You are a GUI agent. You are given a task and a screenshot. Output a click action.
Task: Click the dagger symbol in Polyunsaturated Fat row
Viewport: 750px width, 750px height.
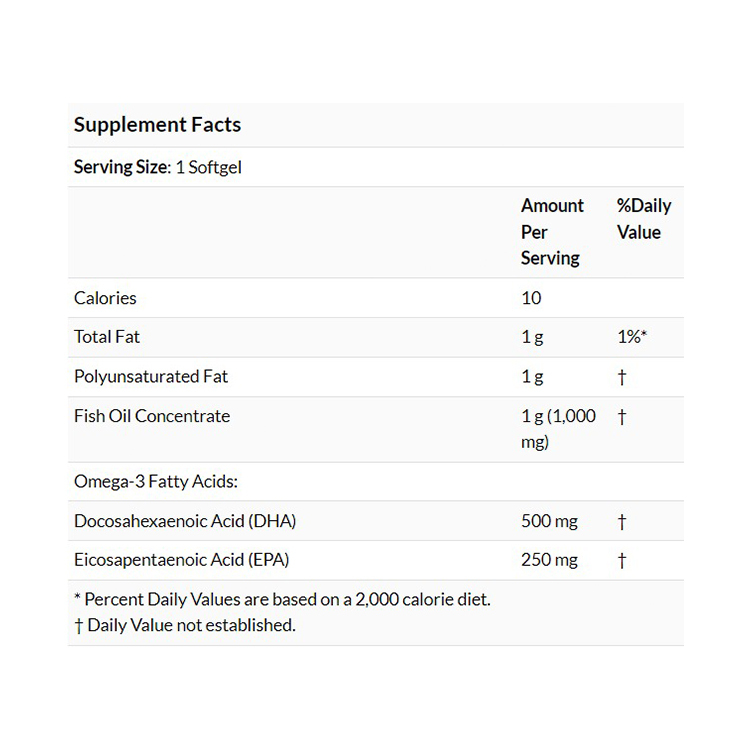click(622, 377)
